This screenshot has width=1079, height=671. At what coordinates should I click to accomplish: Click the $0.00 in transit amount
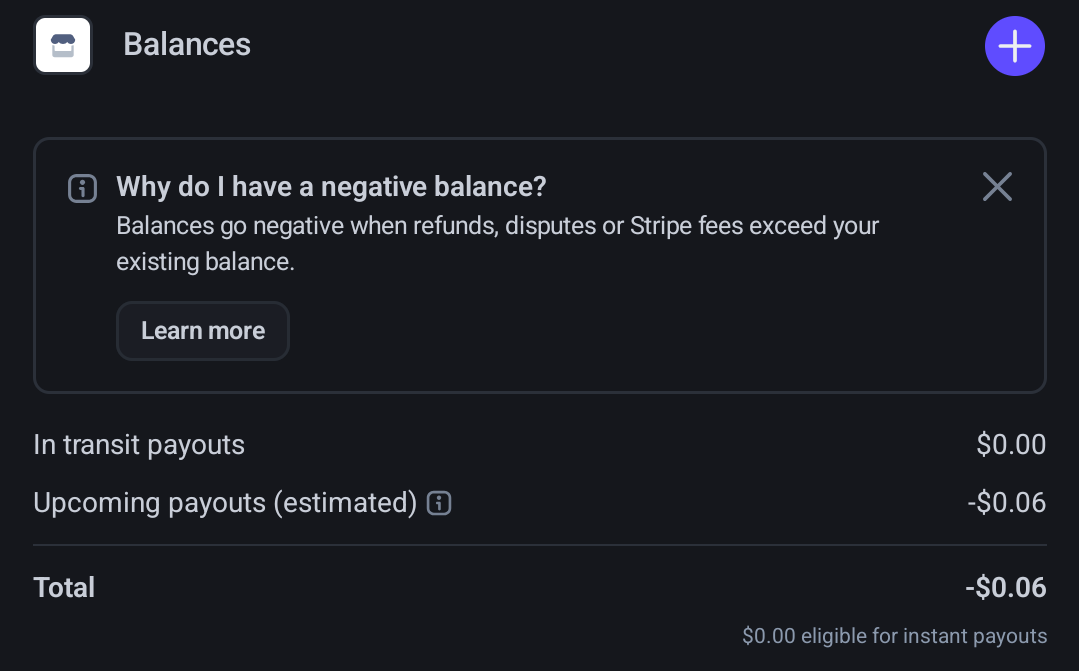1011,445
